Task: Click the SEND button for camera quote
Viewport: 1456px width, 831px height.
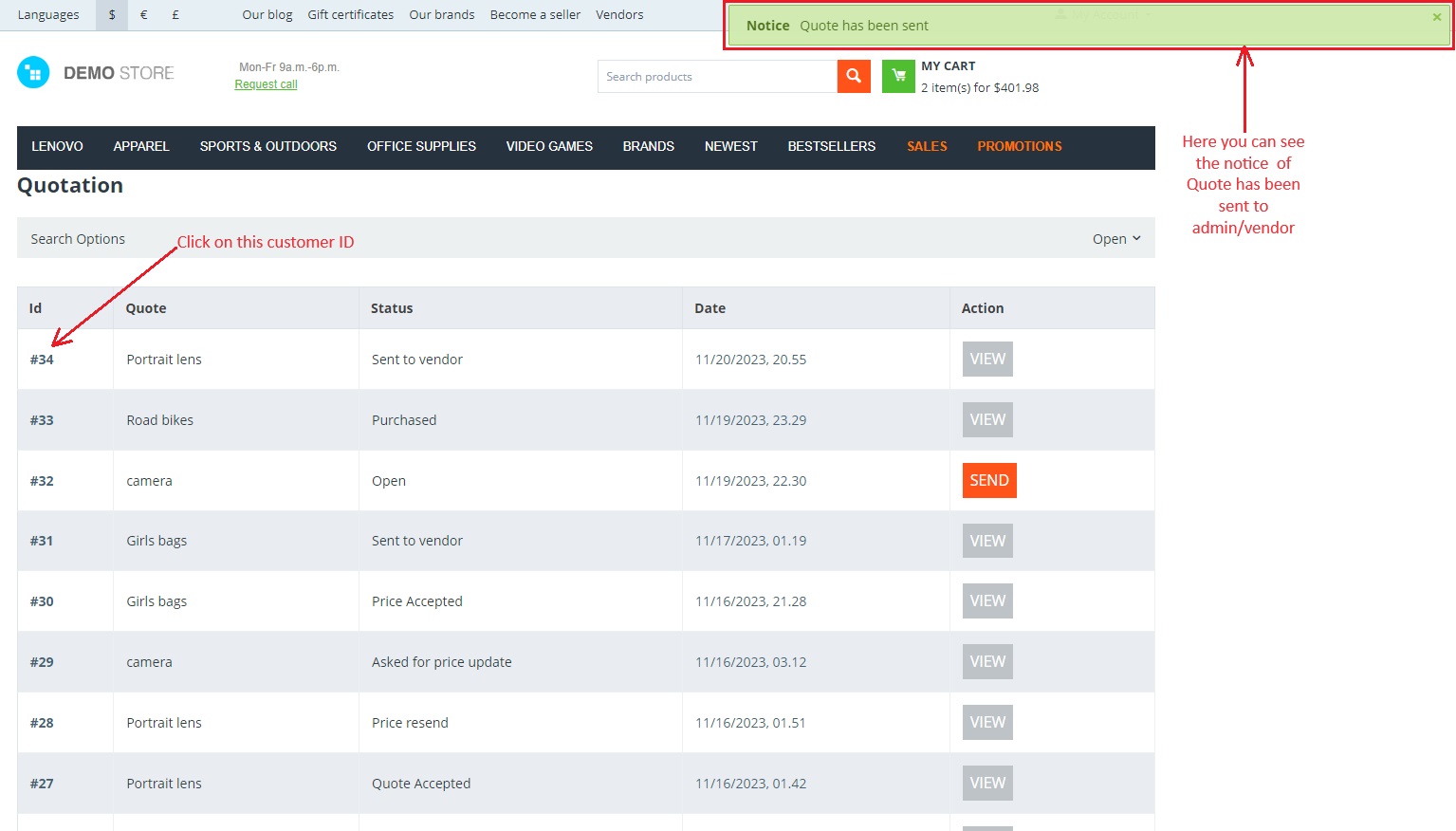Action: click(x=989, y=480)
